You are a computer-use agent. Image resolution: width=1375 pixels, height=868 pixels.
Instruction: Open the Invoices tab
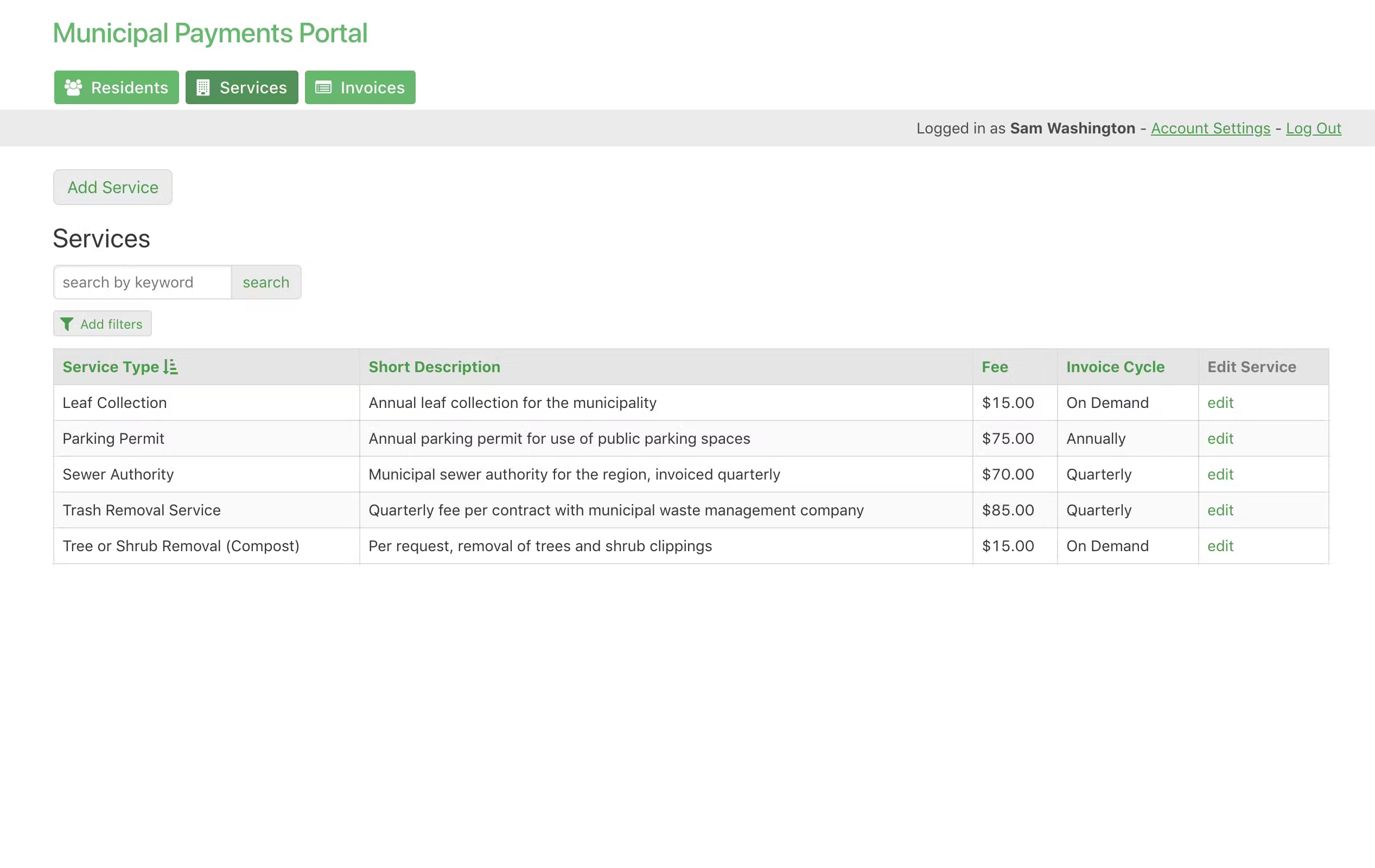[x=360, y=87]
